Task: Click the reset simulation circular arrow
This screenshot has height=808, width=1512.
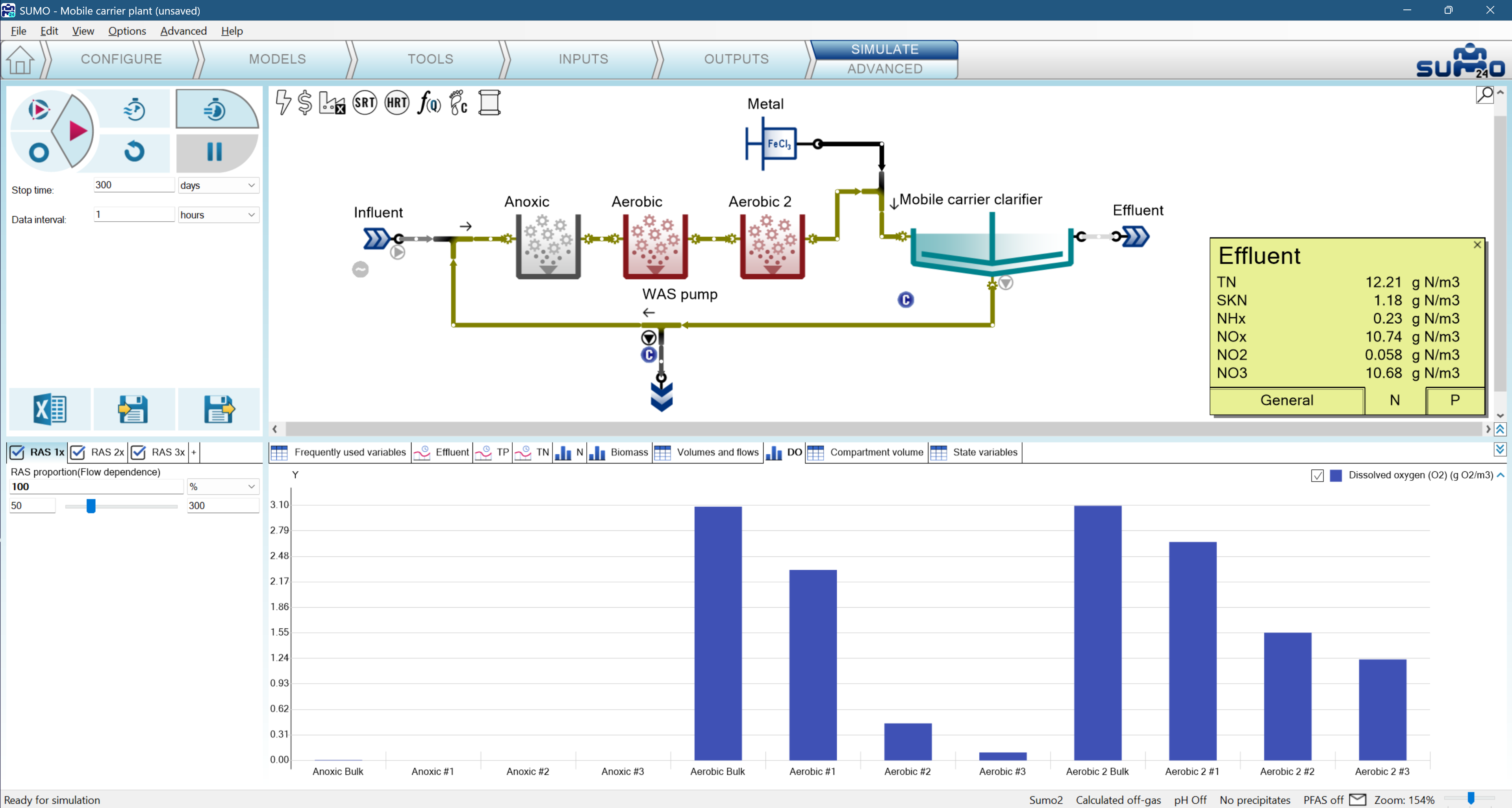Action: coord(134,151)
